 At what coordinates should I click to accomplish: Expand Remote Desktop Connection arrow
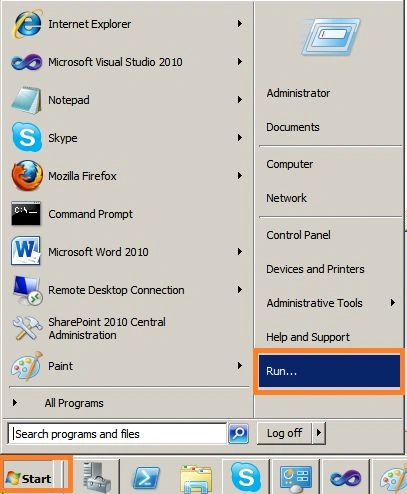click(240, 289)
